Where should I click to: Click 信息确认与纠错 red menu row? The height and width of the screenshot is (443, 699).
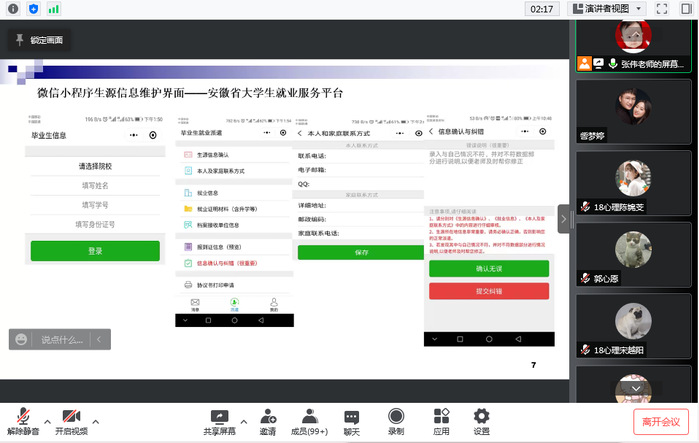point(234,263)
